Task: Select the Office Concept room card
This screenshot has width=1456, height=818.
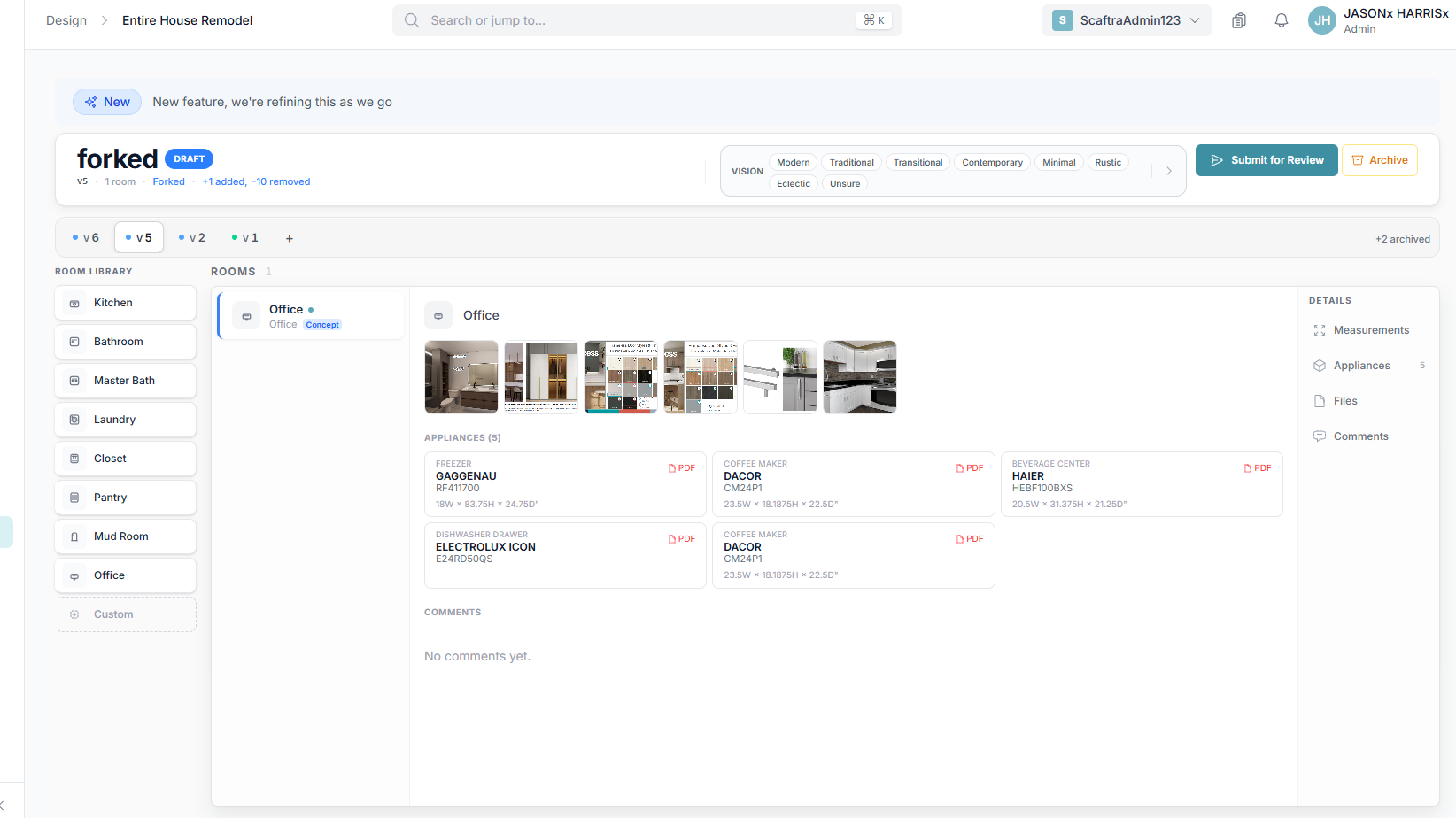Action: coord(311,316)
